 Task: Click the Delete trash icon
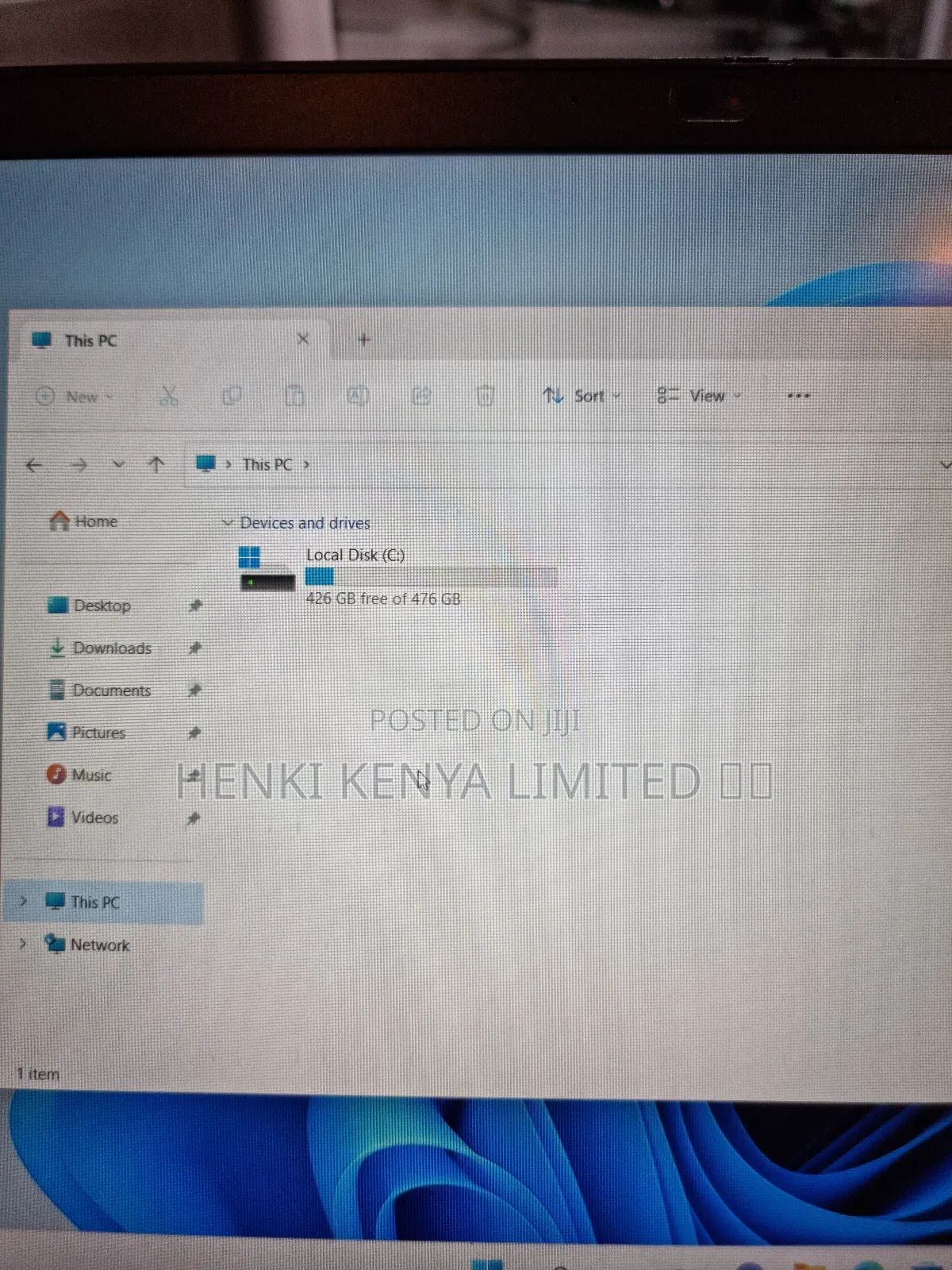coord(485,395)
